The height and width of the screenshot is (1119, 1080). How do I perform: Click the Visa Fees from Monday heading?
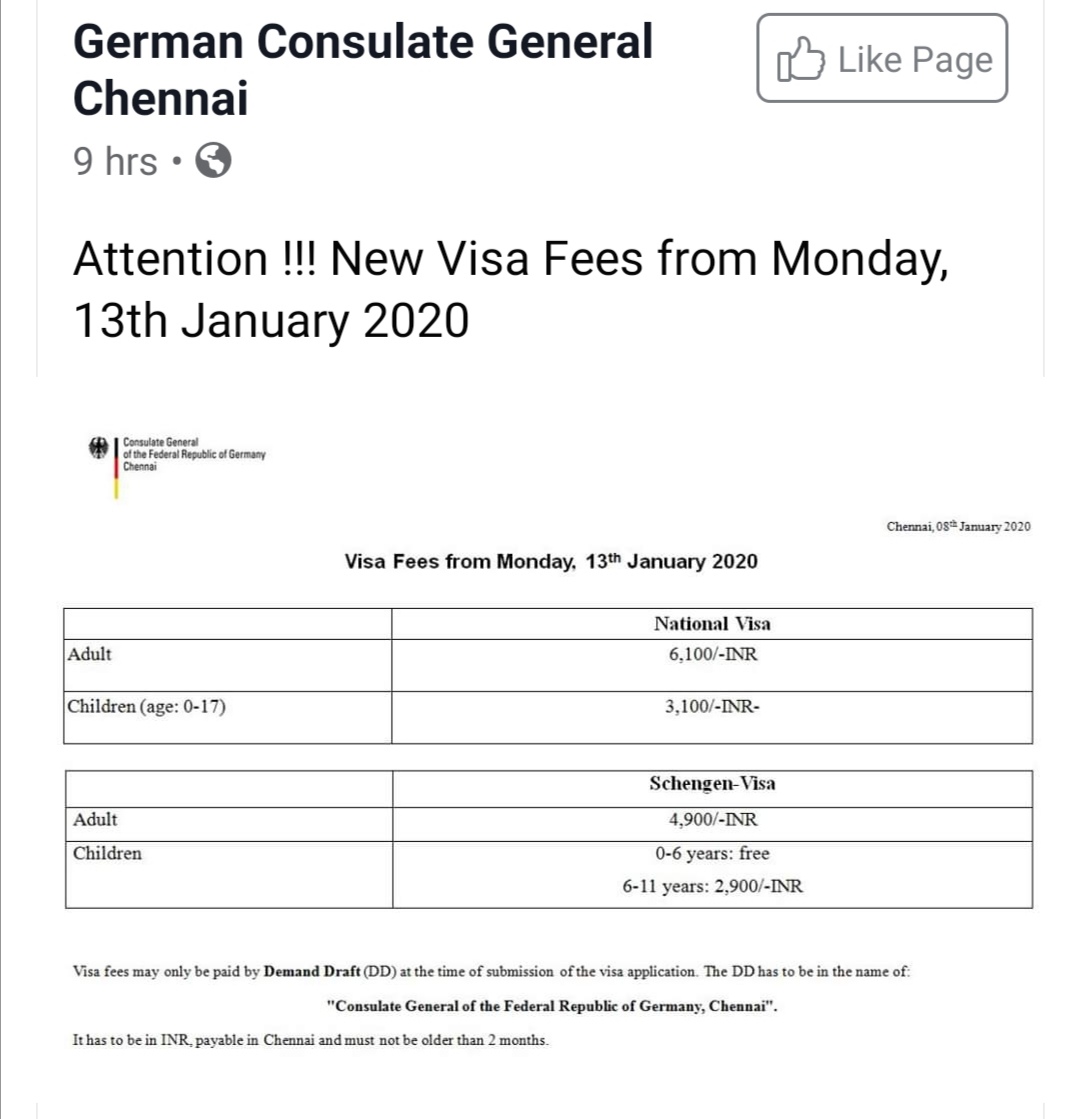[x=550, y=561]
